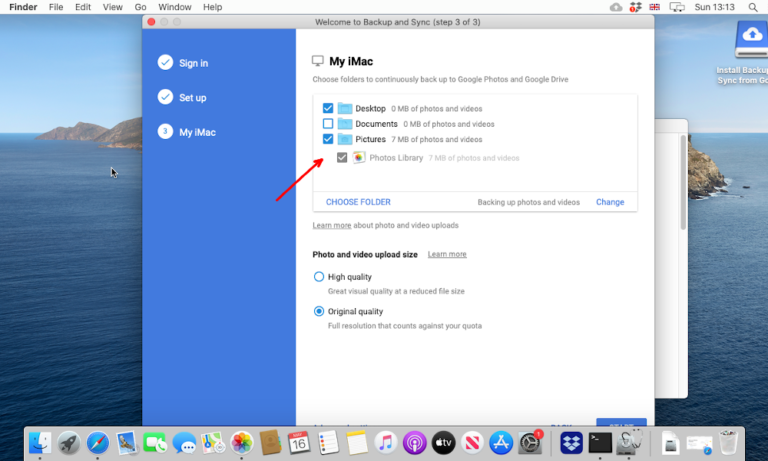Open App Store icon in dock

[501, 443]
